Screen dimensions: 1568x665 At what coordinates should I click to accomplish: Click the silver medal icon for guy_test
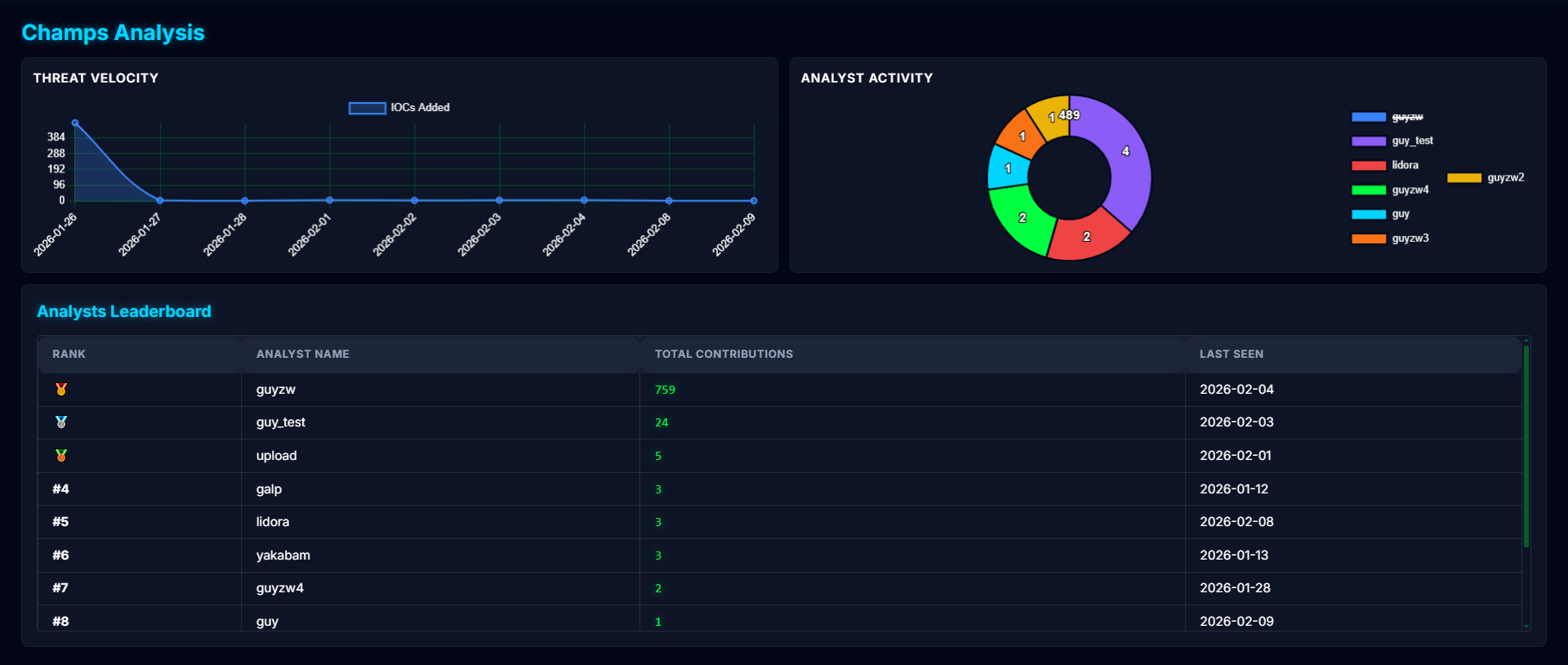point(61,422)
